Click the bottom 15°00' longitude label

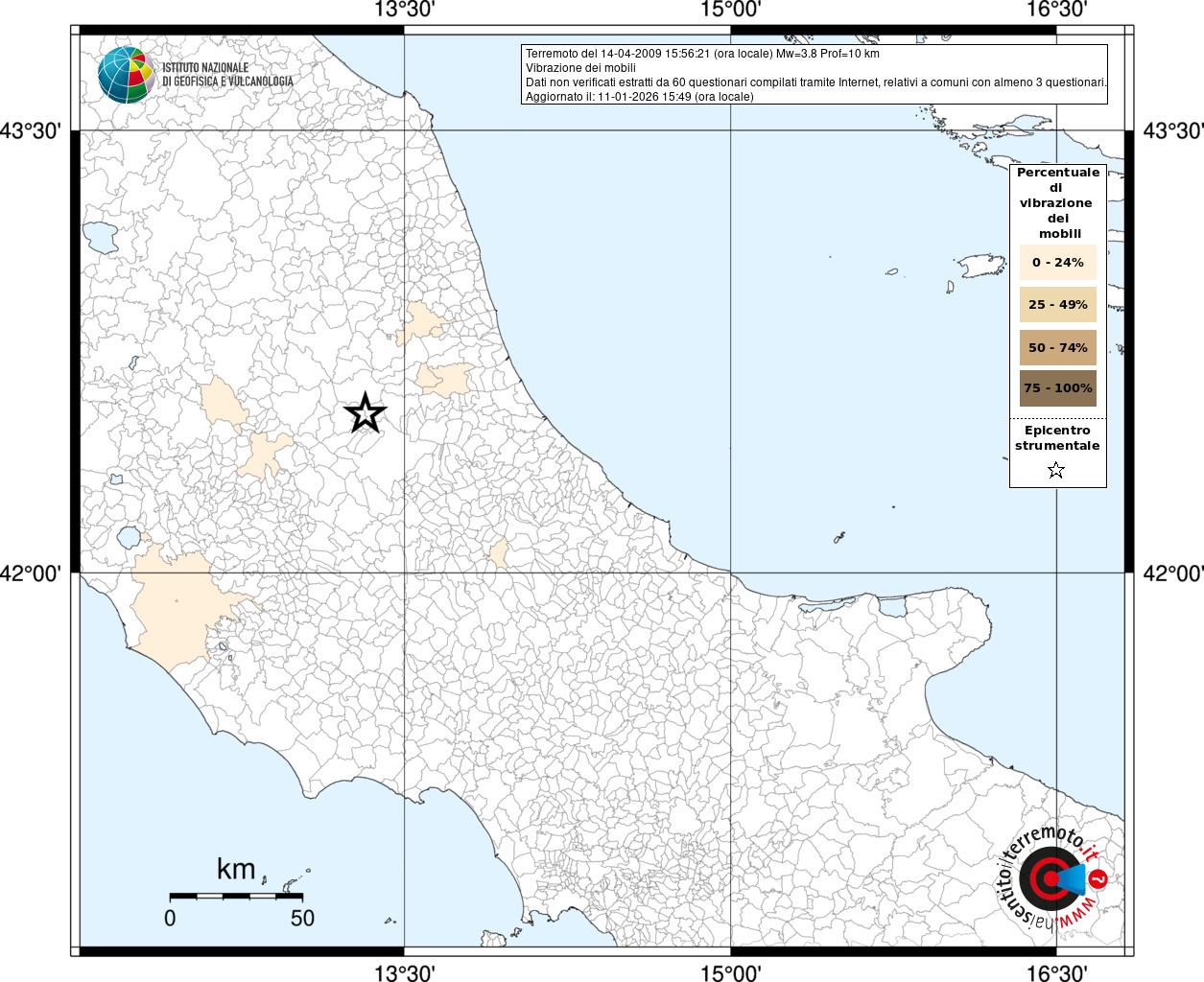pos(731,973)
